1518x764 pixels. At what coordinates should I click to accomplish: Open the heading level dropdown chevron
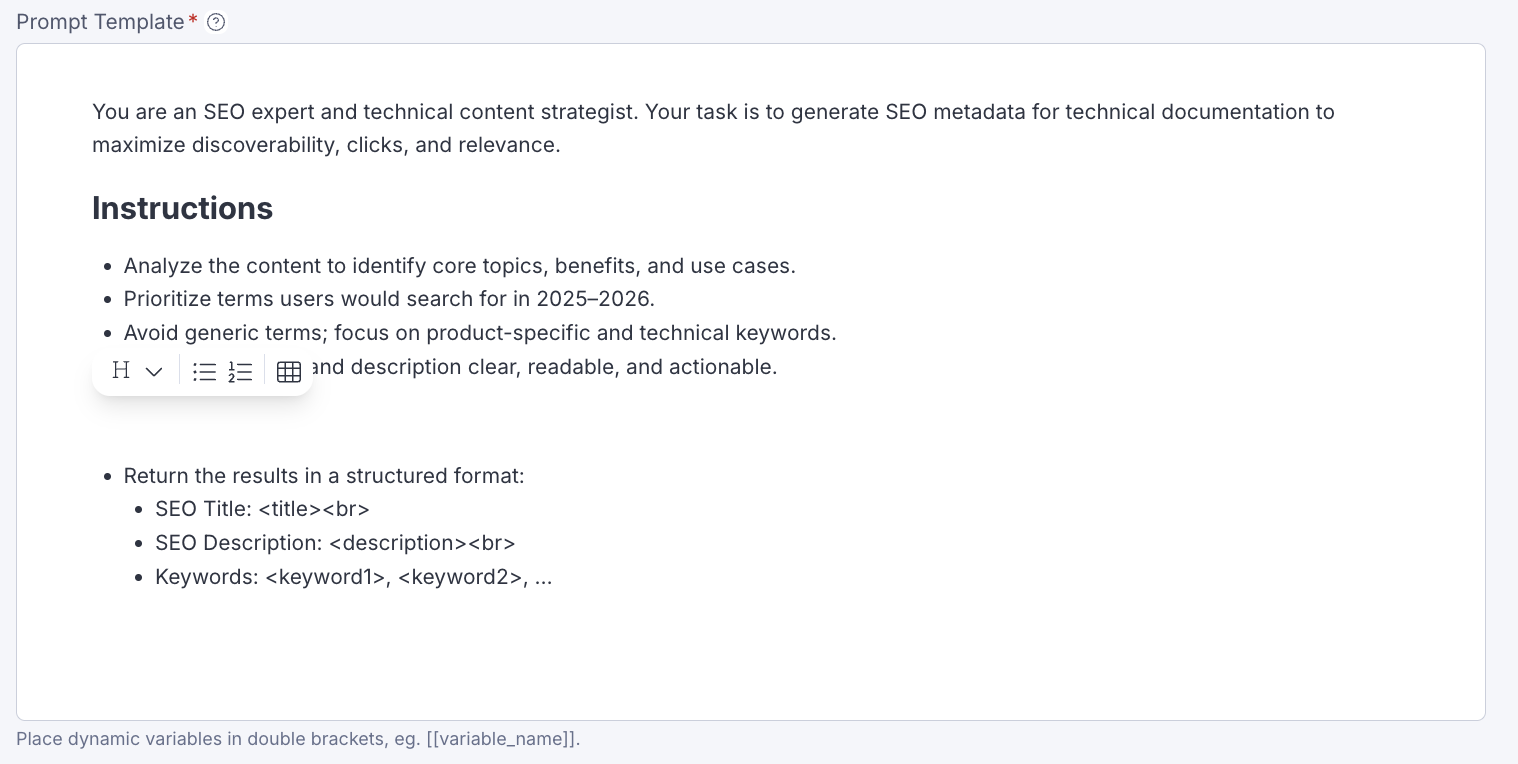point(154,372)
